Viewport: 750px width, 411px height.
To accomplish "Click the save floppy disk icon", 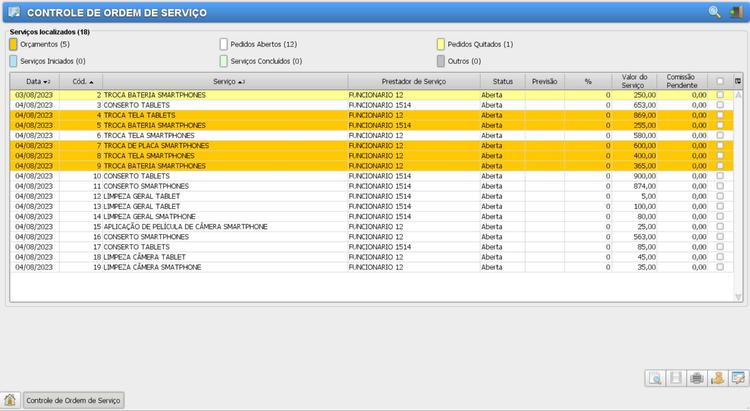I will pyautogui.click(x=676, y=378).
